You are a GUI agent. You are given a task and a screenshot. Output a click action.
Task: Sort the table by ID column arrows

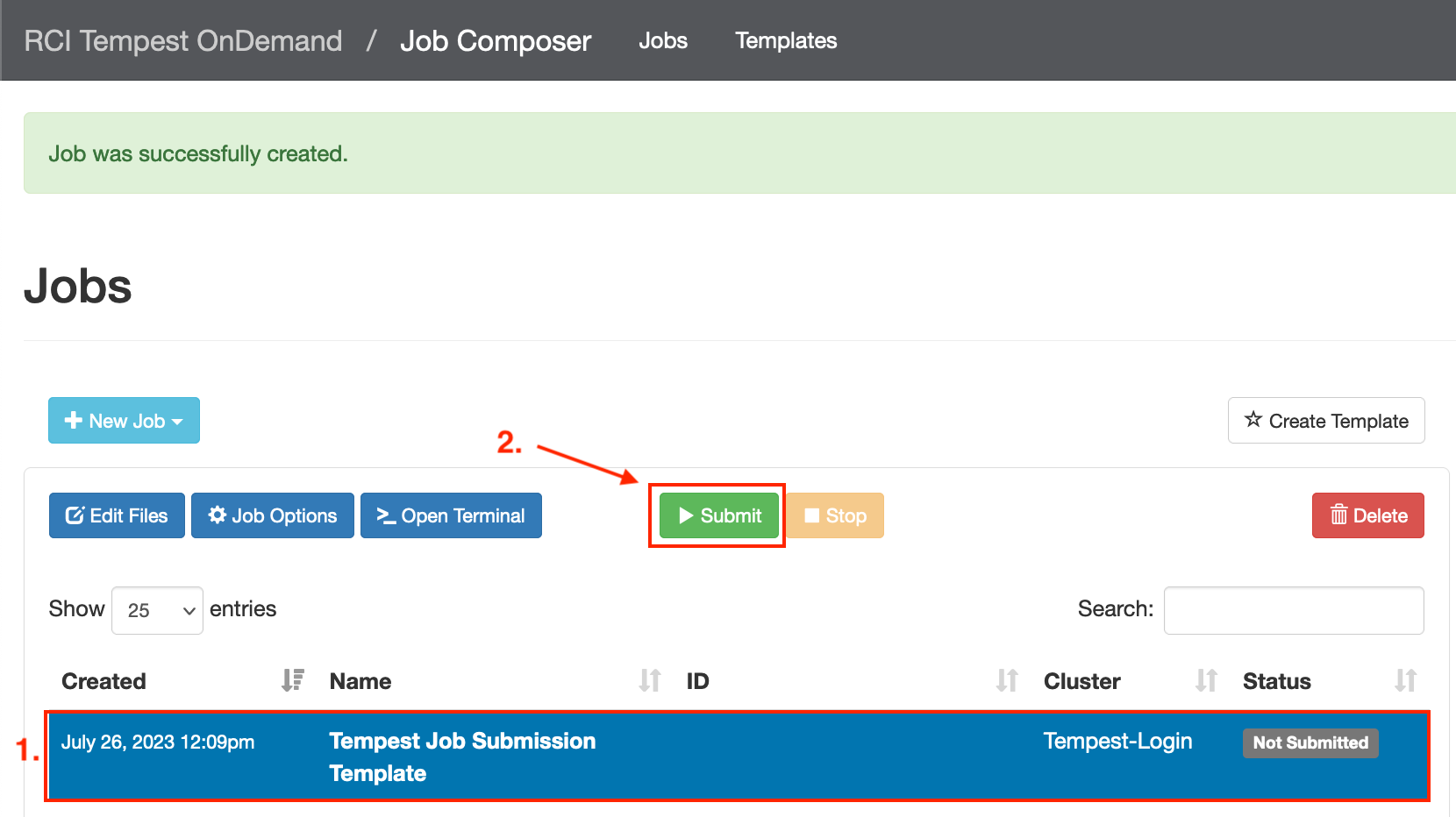1007,680
